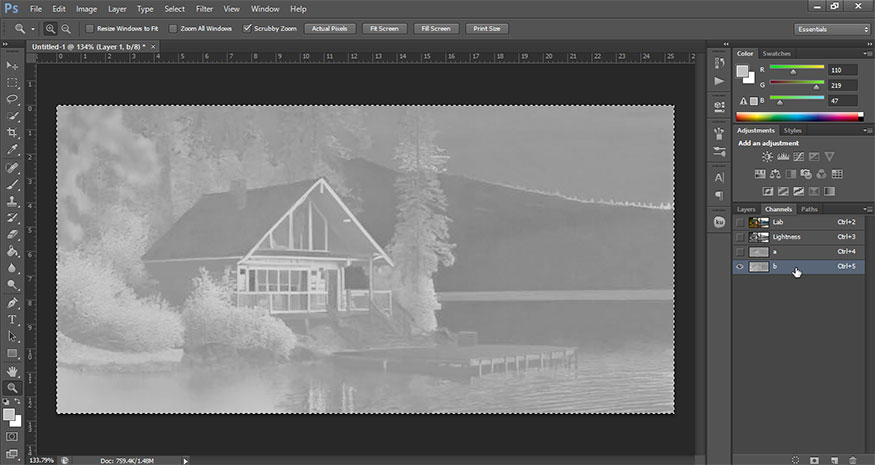Click the R value input field

pos(843,70)
